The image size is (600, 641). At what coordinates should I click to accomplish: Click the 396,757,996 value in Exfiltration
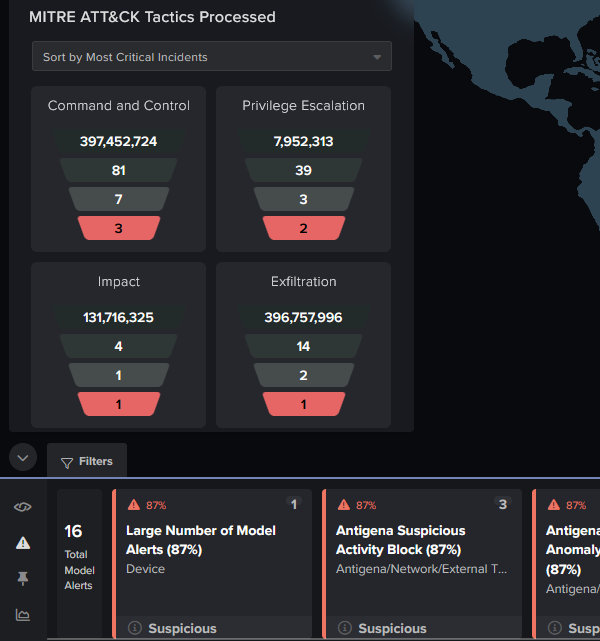click(x=303, y=318)
